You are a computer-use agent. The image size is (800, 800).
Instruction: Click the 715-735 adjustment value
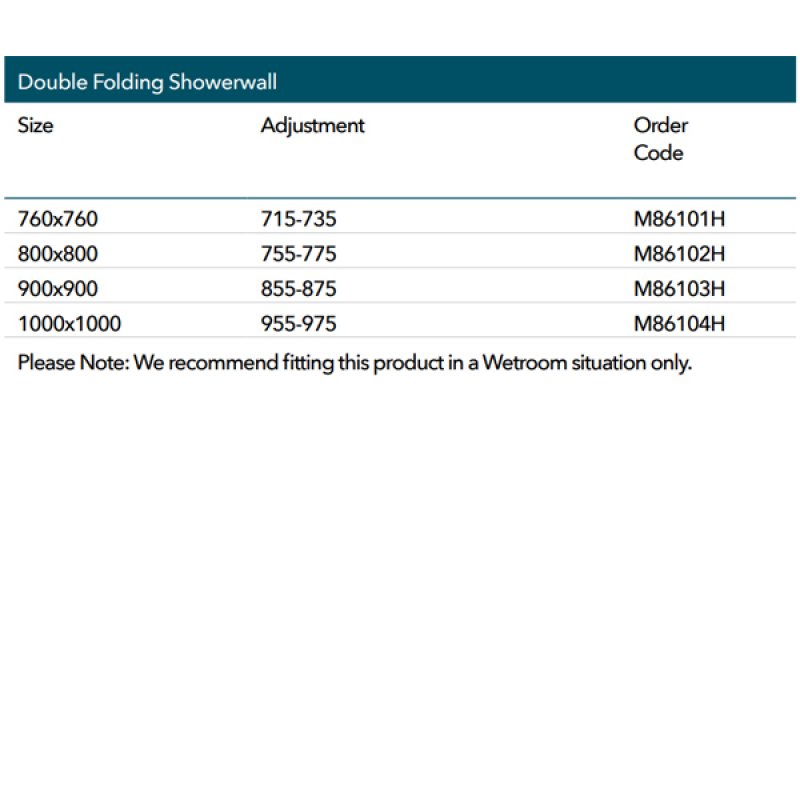click(x=299, y=219)
